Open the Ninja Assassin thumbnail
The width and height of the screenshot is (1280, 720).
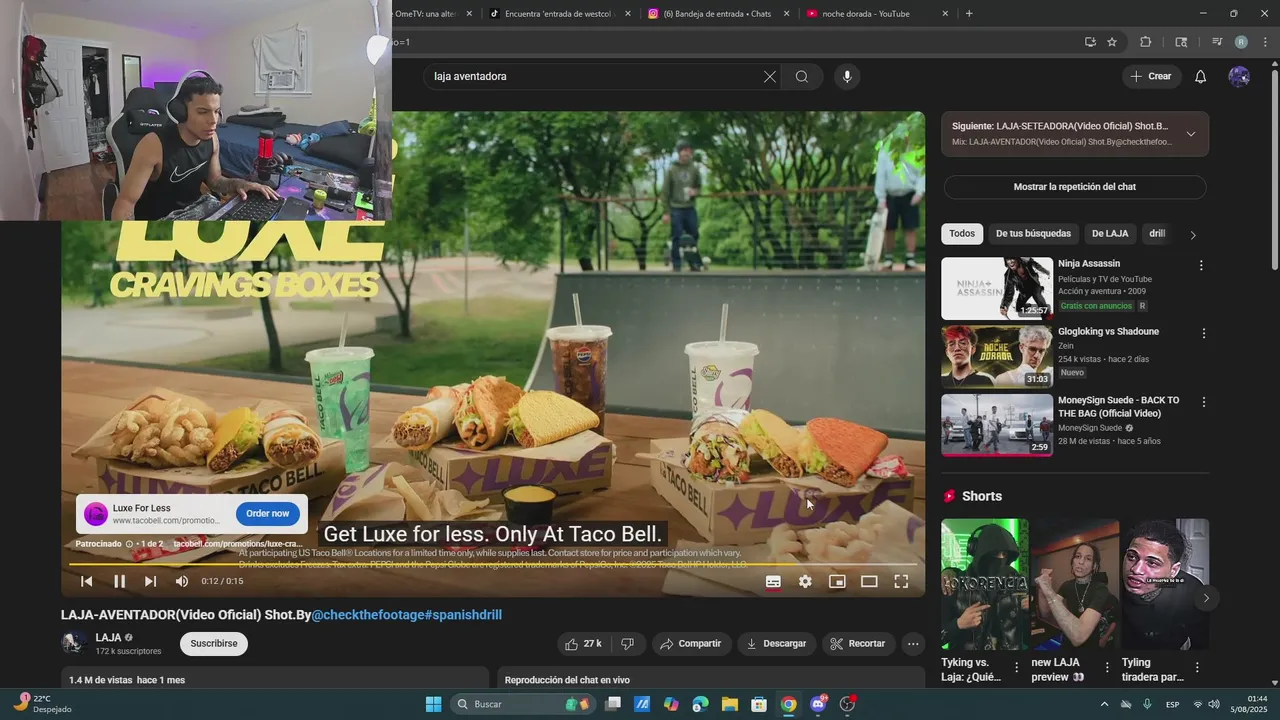coord(997,288)
